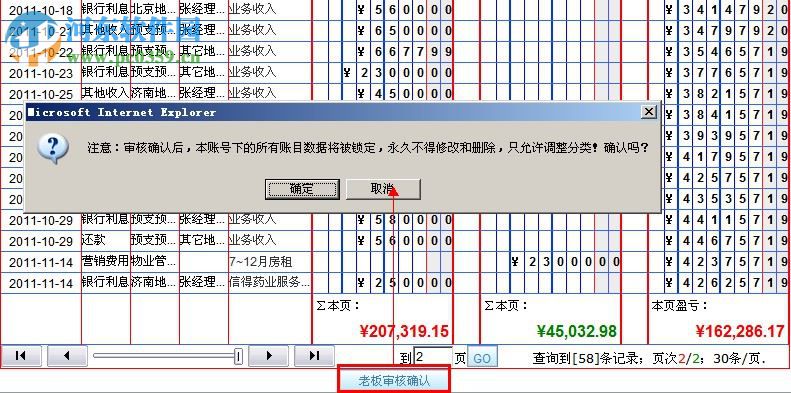Select 业务收入 in the 2011-10-23 row
The height and width of the screenshot is (393, 791).
(270, 72)
